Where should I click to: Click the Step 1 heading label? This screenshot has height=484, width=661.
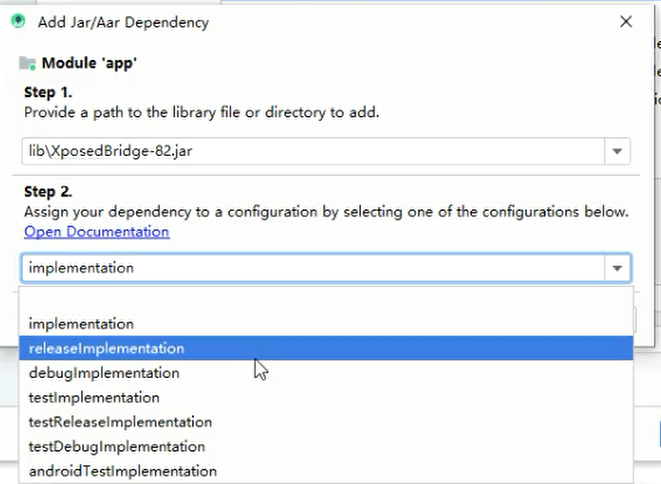click(48, 92)
